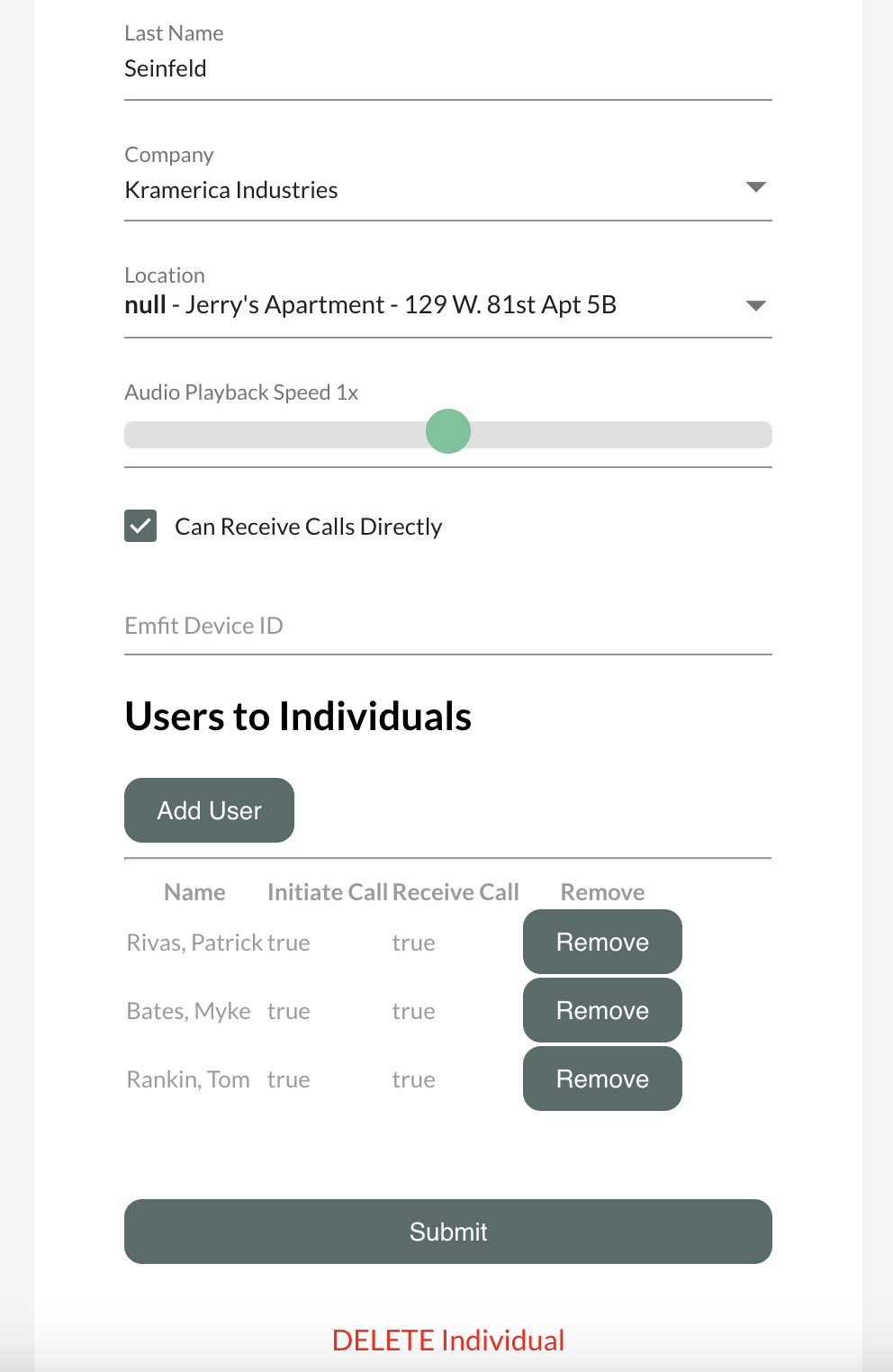Remove user Rankin, Tom
Viewport: 893px width, 1372px height.
click(x=602, y=1079)
